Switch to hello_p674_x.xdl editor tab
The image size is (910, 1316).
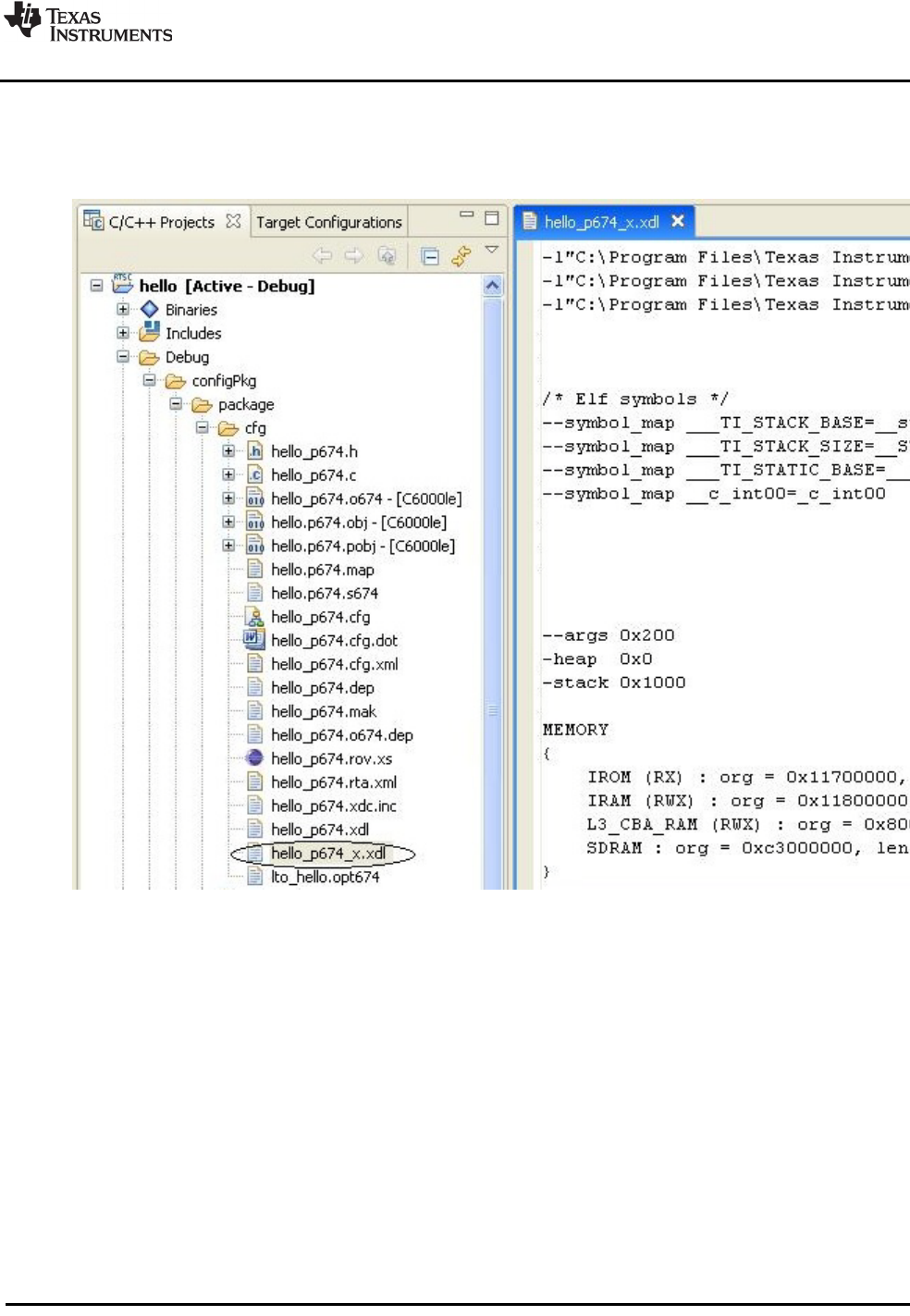tap(601, 222)
